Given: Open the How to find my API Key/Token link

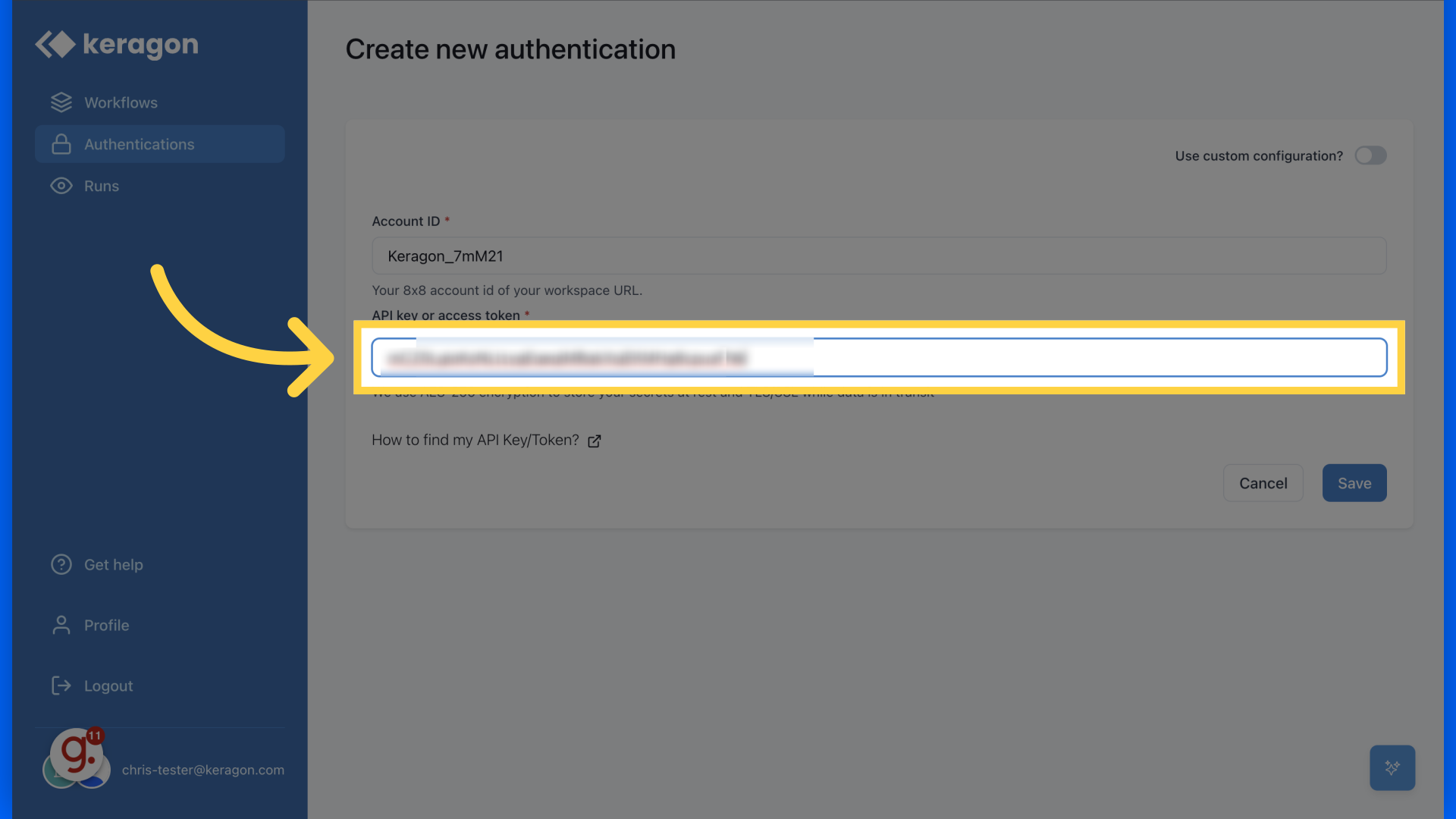Looking at the screenshot, I should [x=475, y=440].
